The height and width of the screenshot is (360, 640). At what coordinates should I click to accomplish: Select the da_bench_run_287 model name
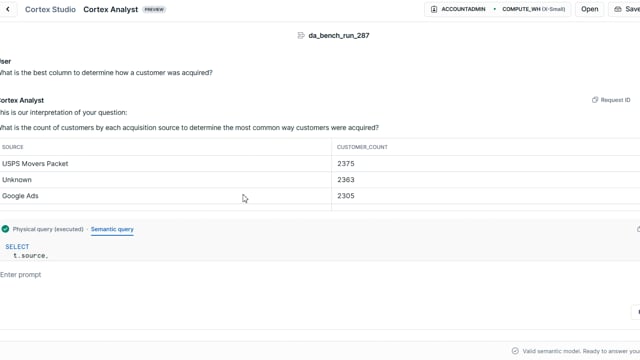pyautogui.click(x=339, y=36)
